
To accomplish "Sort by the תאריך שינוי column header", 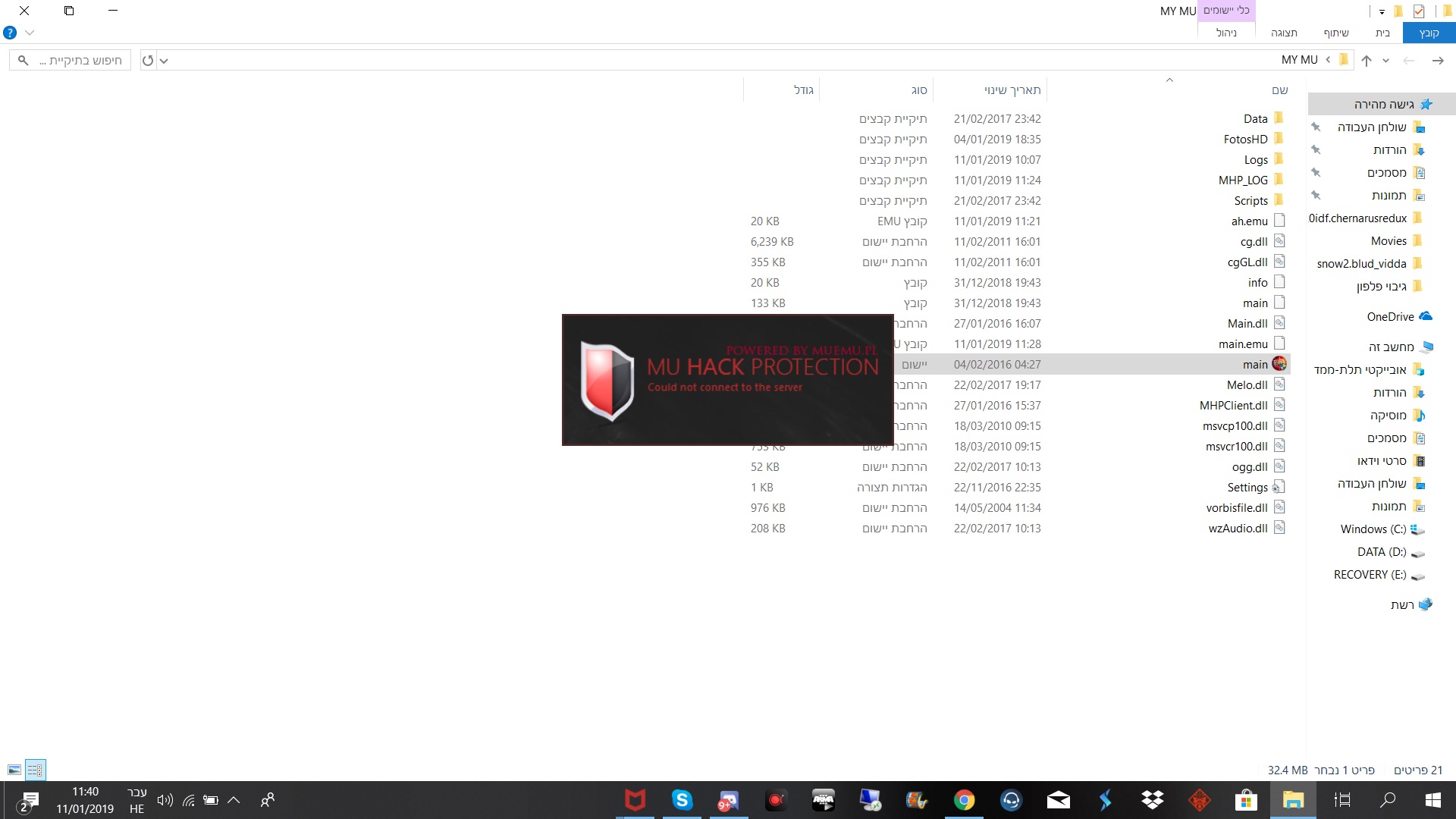I will click(1012, 90).
